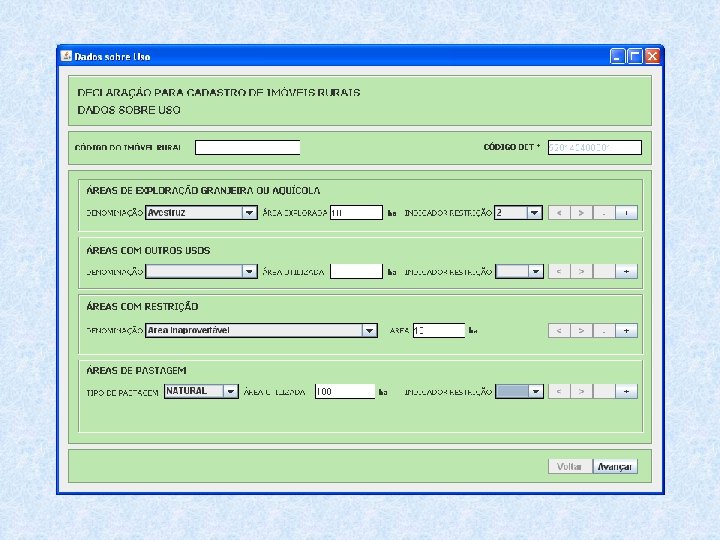
Task: Open Denominação dropdown in Outros Usos section
Action: tap(201, 271)
